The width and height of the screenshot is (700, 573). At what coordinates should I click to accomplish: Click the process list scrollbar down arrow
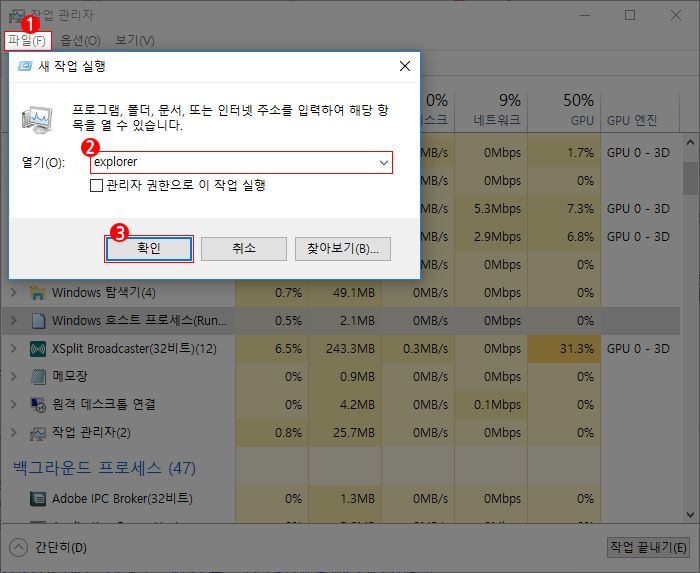[690, 515]
